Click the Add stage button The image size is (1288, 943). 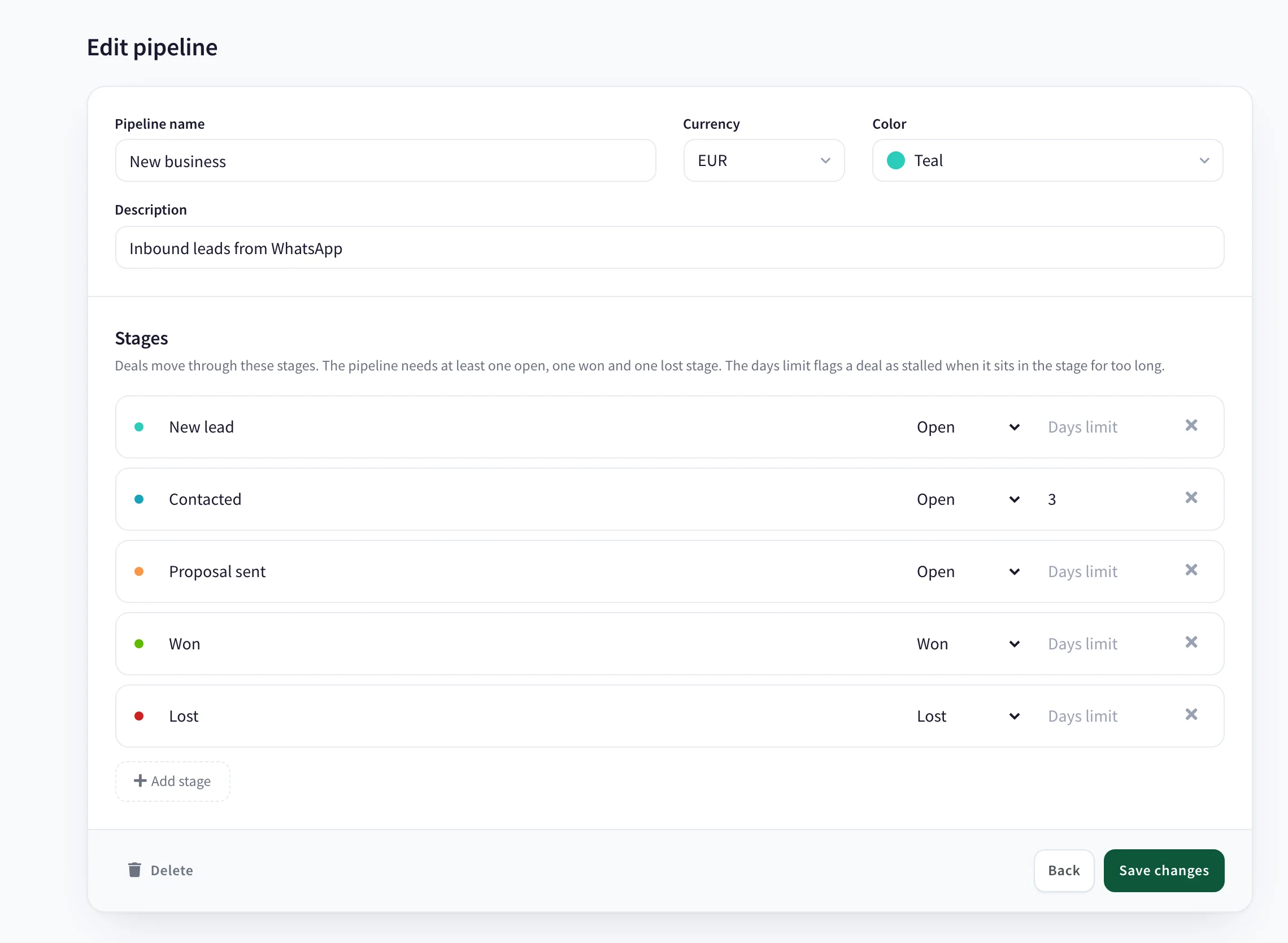point(172,781)
